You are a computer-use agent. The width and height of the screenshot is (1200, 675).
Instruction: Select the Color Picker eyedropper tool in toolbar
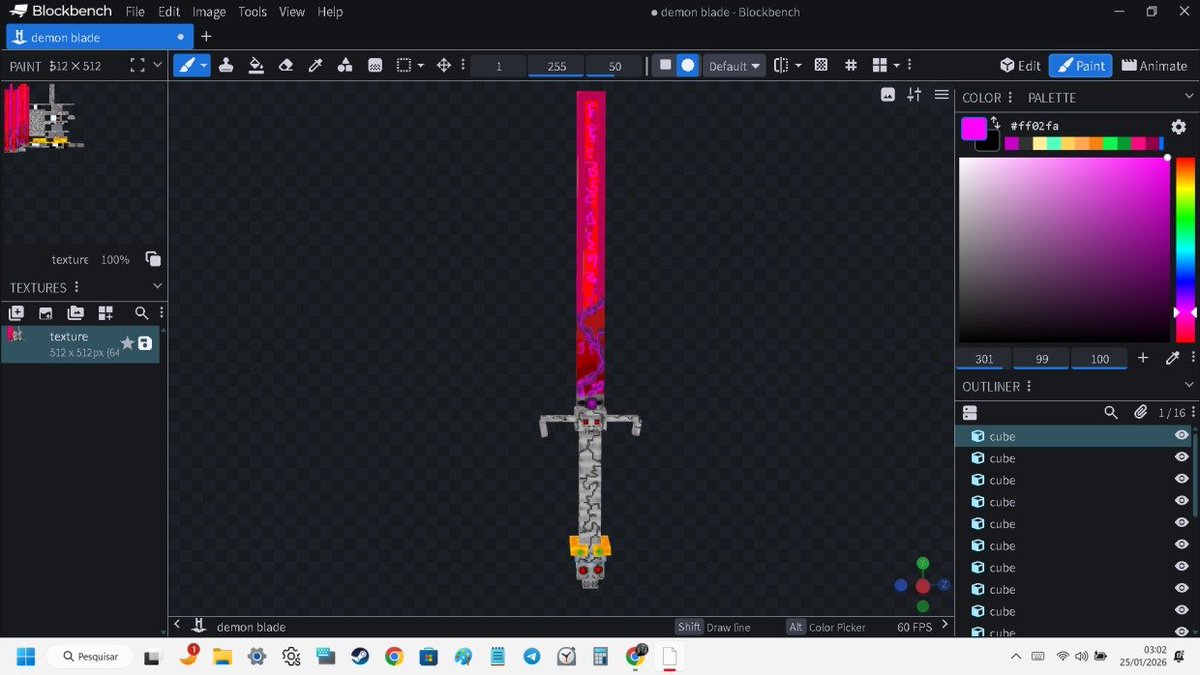click(315, 65)
